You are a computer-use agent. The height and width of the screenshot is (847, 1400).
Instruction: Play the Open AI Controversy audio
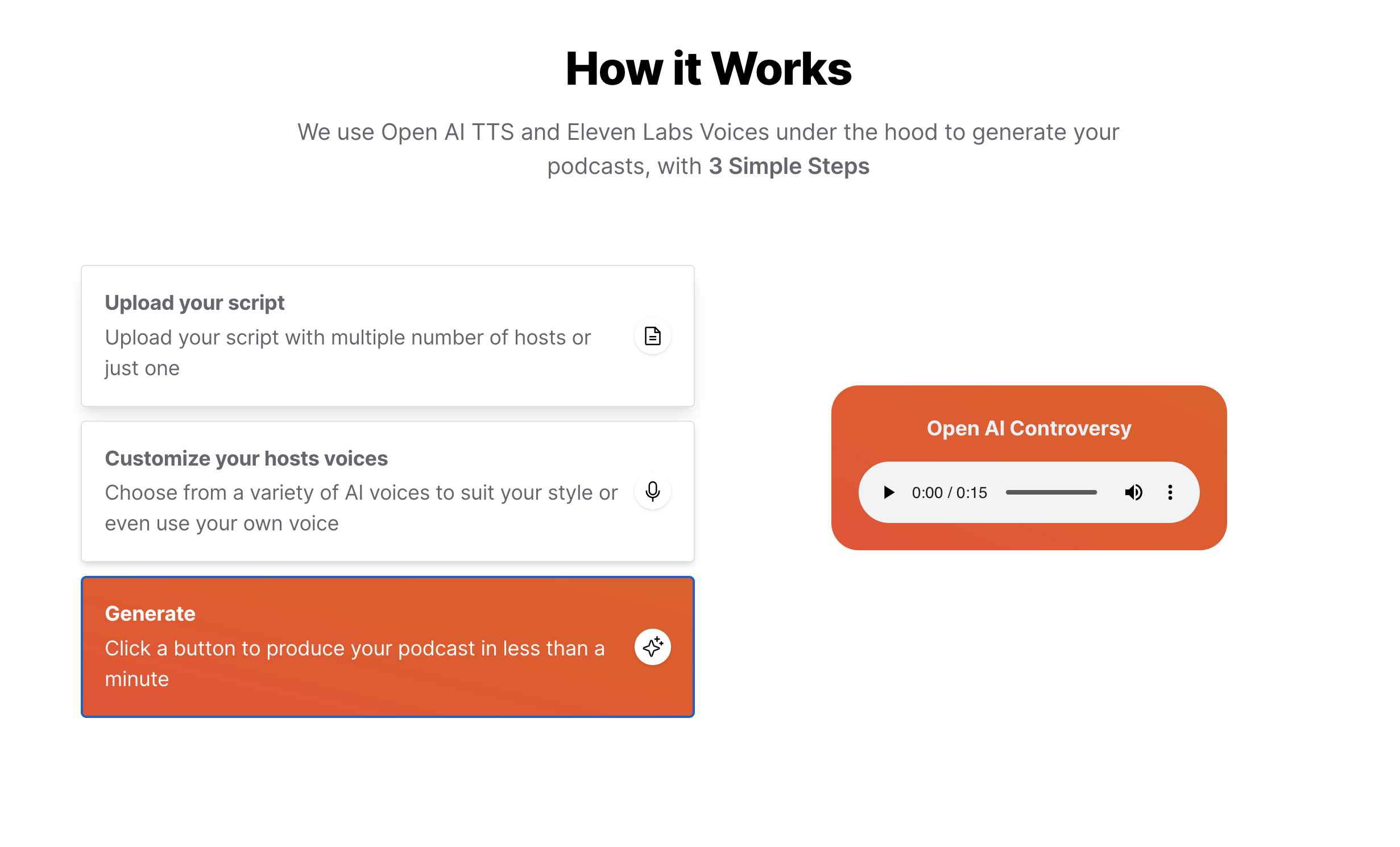click(888, 492)
